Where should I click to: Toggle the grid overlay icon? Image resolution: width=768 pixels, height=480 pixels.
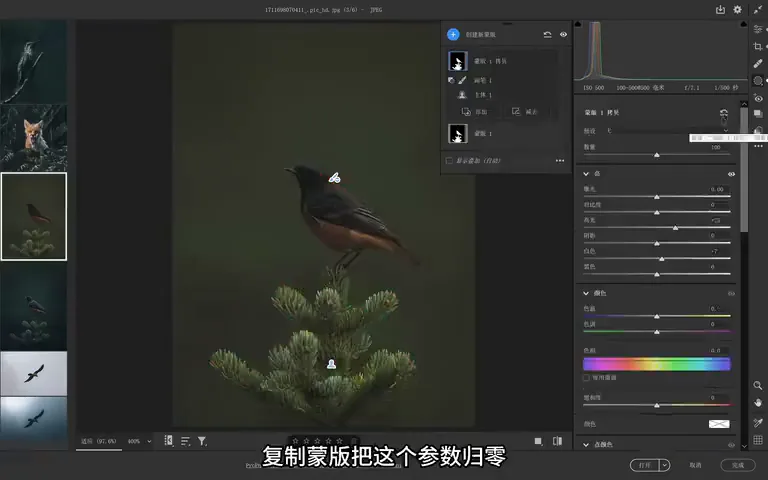[x=758, y=440]
